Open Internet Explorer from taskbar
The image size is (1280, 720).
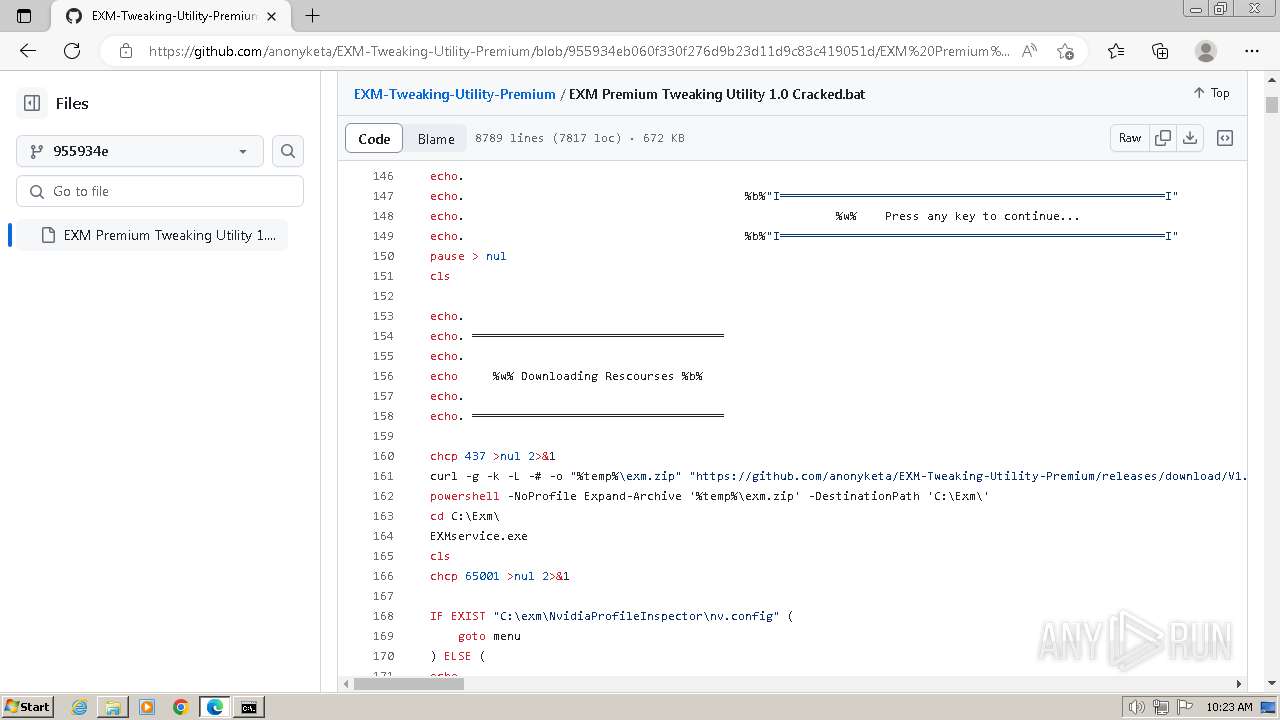click(x=79, y=707)
